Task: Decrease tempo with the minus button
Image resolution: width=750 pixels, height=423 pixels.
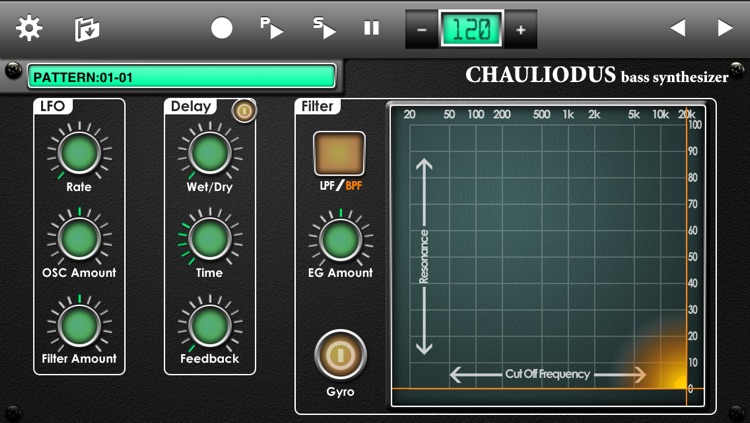Action: click(421, 30)
